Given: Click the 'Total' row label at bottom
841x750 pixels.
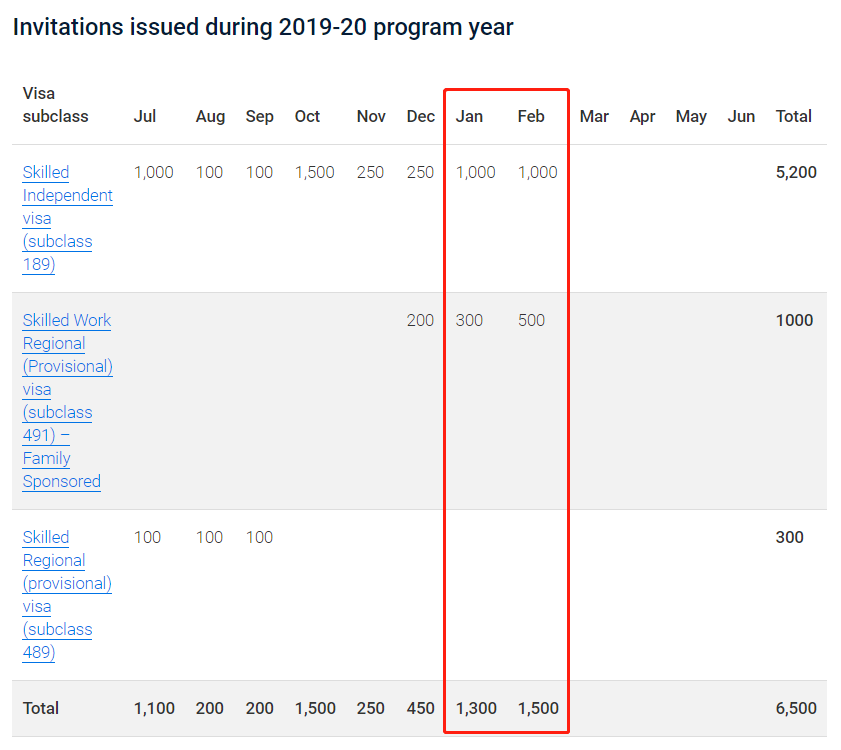Looking at the screenshot, I should [x=41, y=708].
